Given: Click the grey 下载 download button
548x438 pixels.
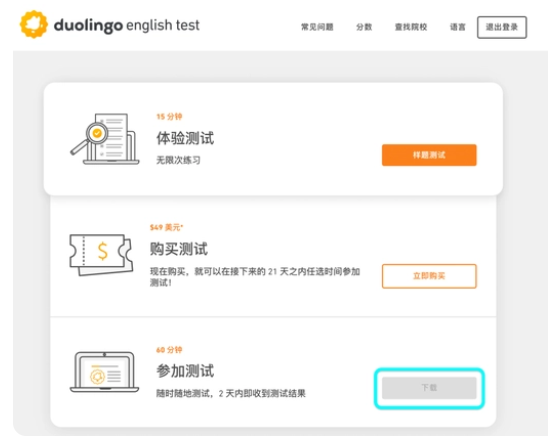Looking at the screenshot, I should coord(429,388).
